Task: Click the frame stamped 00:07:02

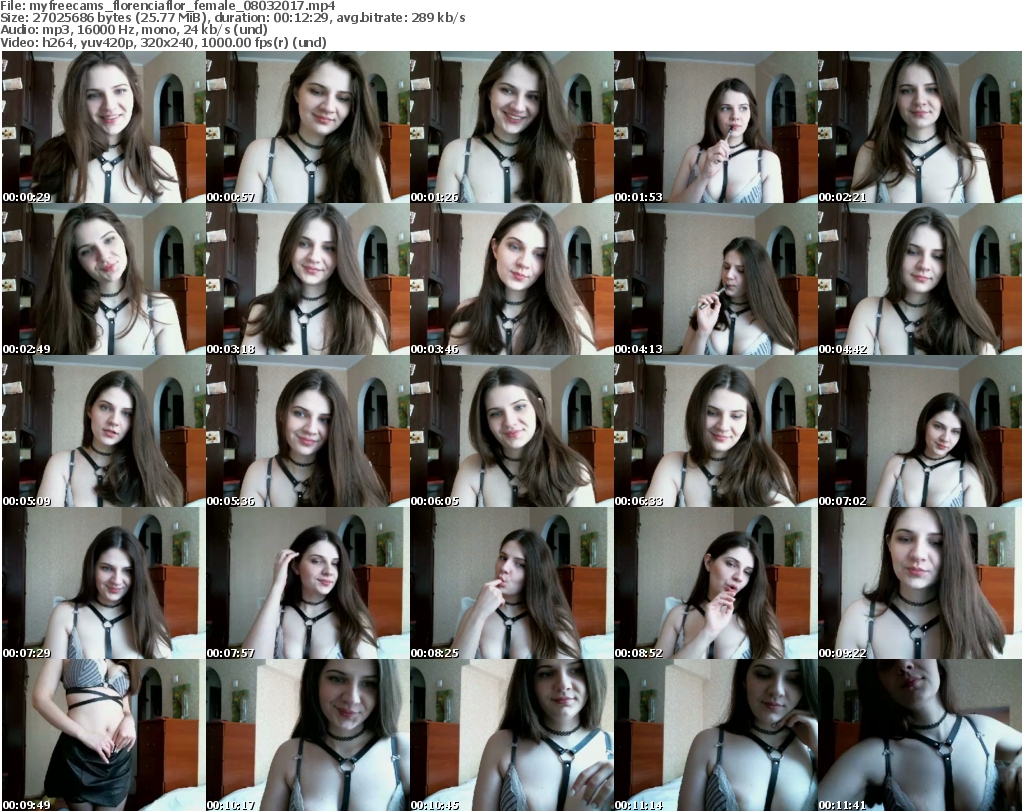Action: [920, 432]
